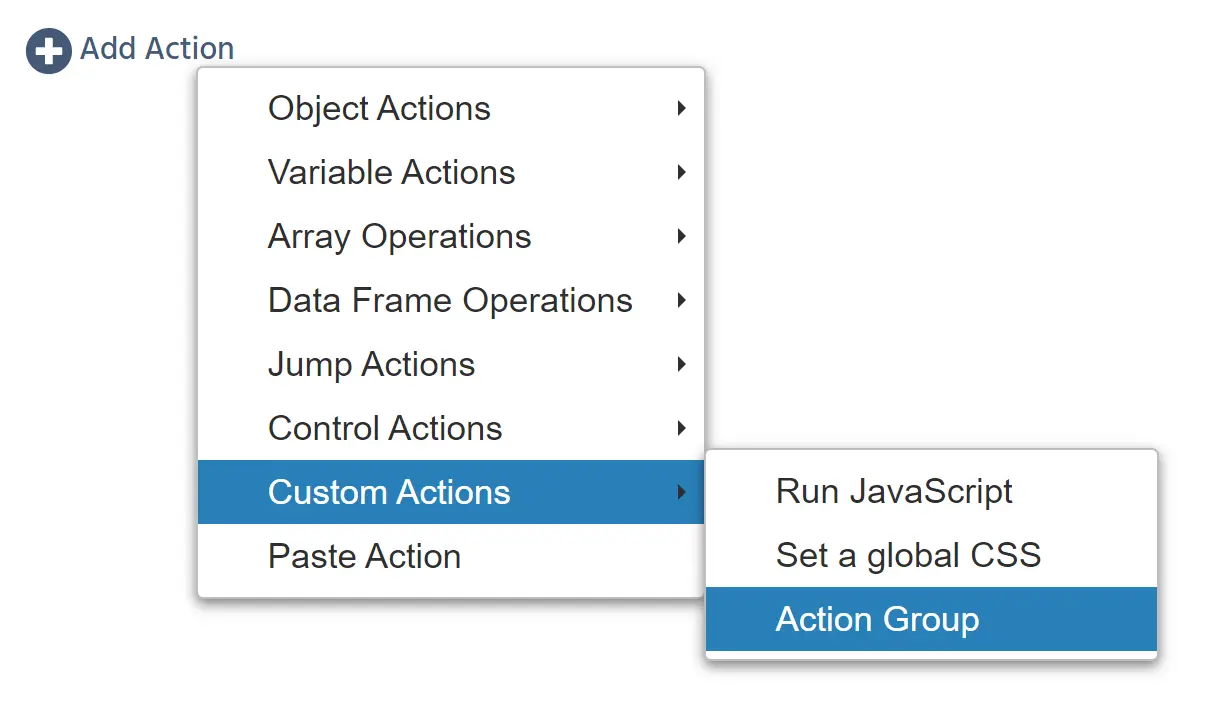Viewport: 1222px width, 712px height.
Task: Choose Set a global CSS
Action: tap(908, 555)
